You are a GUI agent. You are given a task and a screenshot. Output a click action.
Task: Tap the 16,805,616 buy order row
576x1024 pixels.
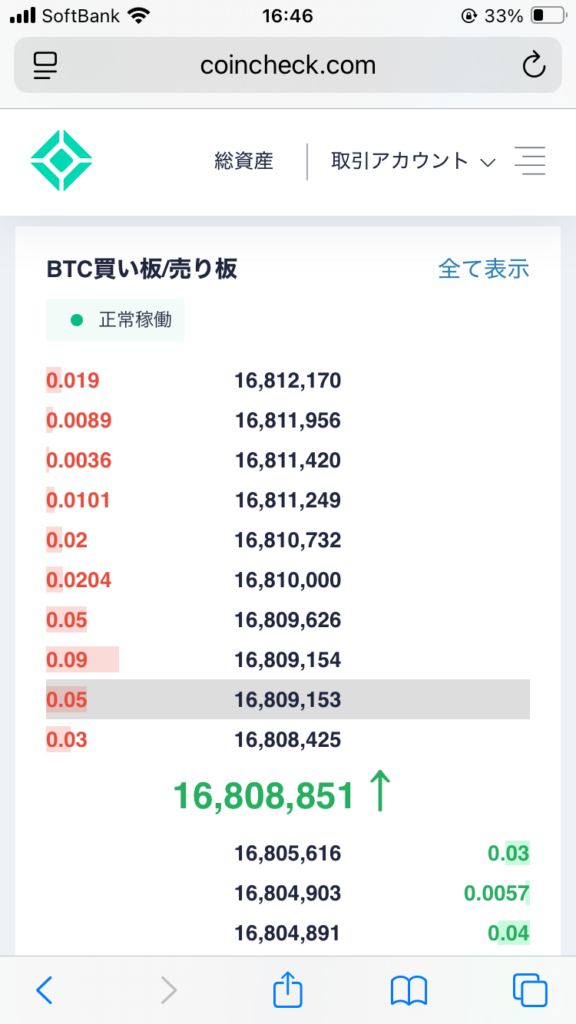tap(288, 853)
